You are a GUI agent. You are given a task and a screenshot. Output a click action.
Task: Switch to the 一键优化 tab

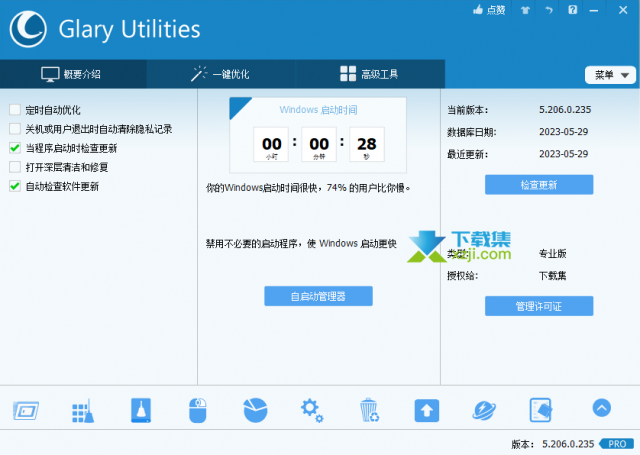[x=220, y=74]
